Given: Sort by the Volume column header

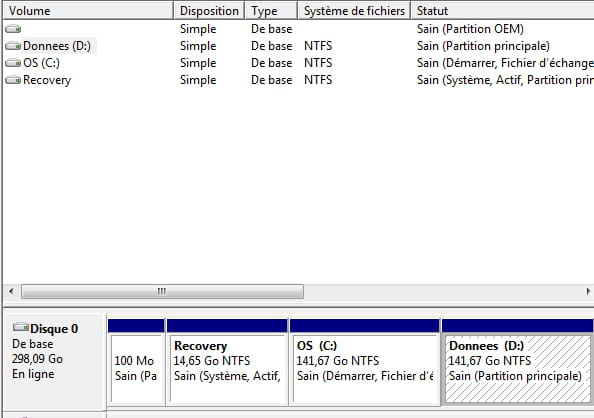Looking at the screenshot, I should coord(88,11).
